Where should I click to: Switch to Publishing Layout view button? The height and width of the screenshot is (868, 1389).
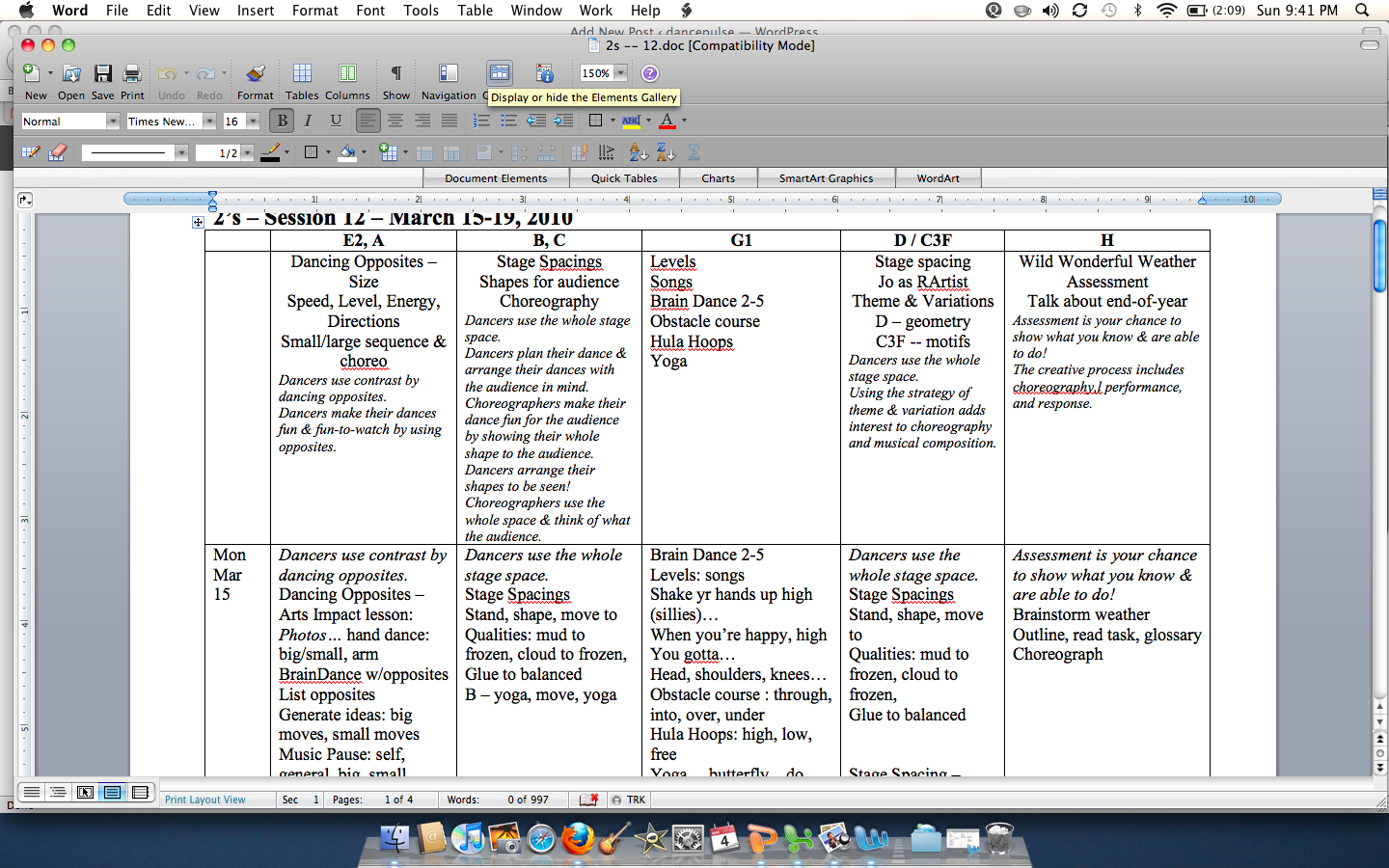[x=85, y=792]
